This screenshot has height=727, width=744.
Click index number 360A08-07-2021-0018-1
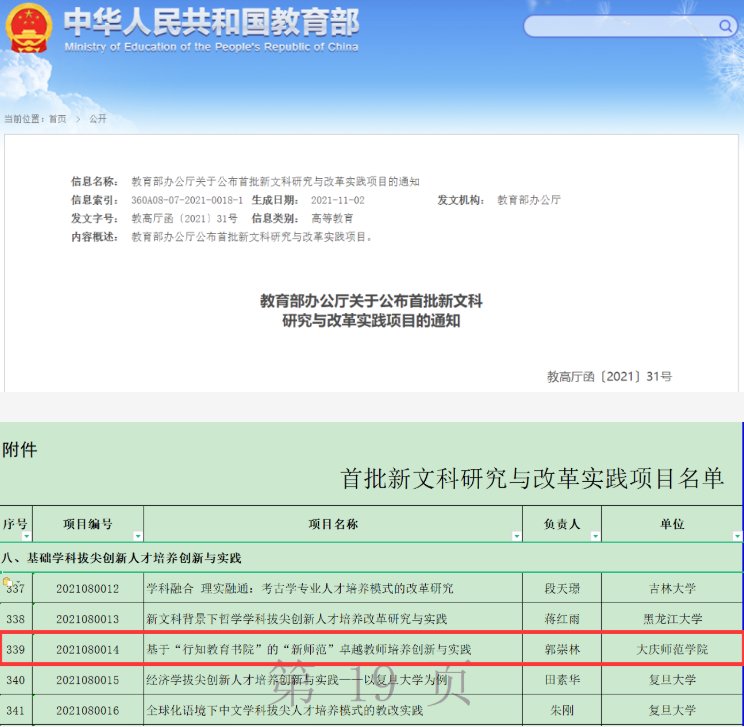point(187,200)
